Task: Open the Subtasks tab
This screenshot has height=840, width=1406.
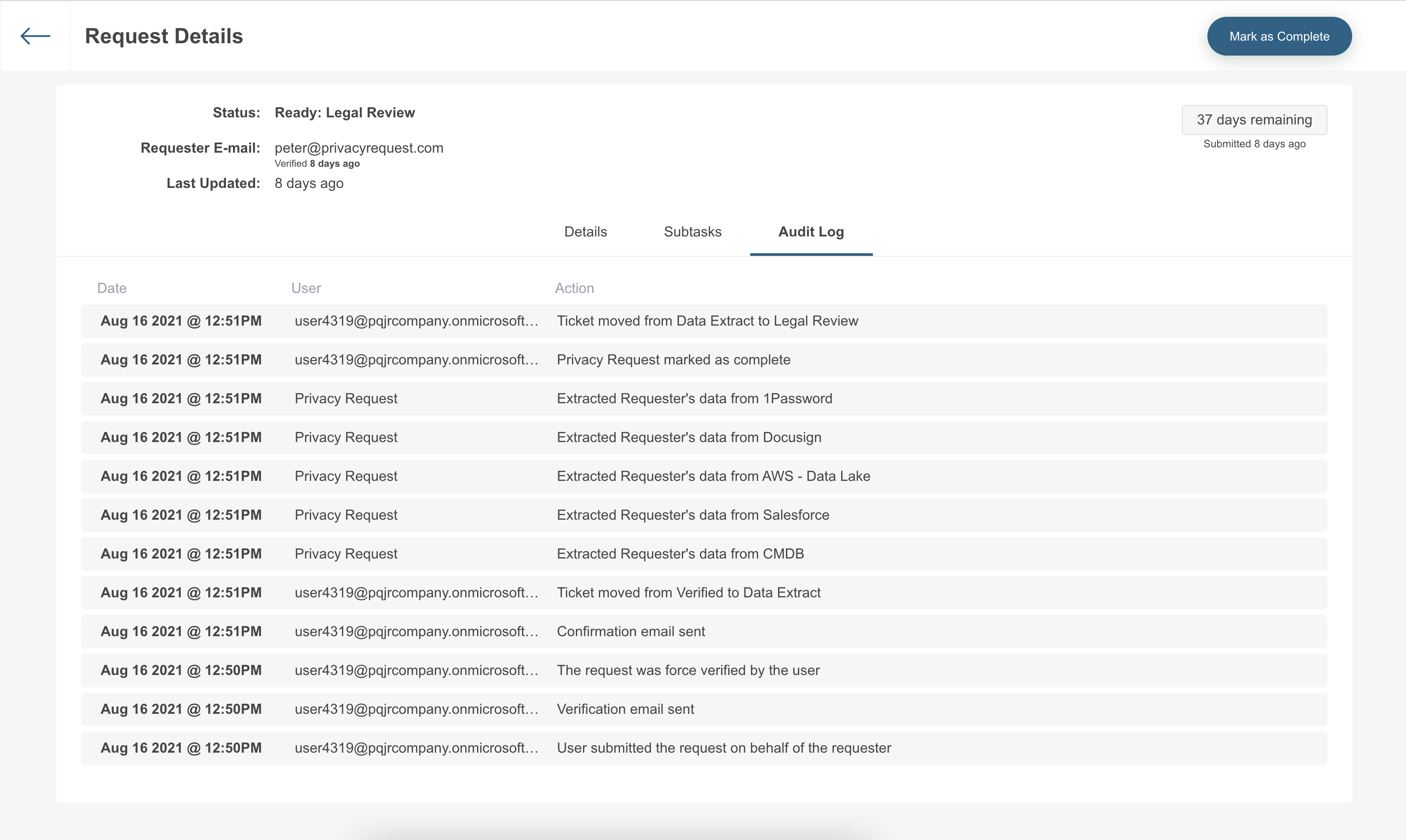Action: point(692,232)
